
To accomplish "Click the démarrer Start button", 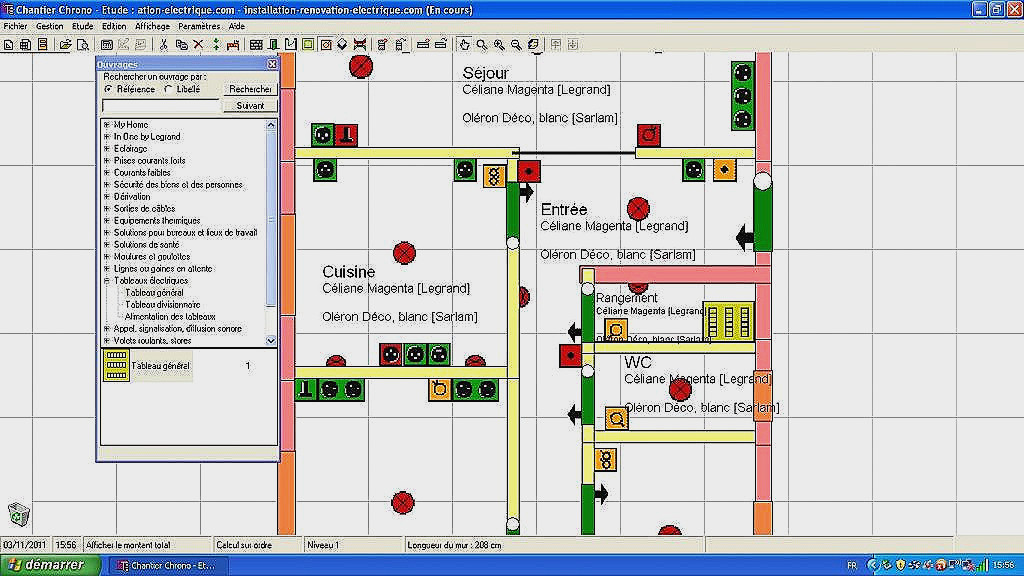I will (x=50, y=565).
